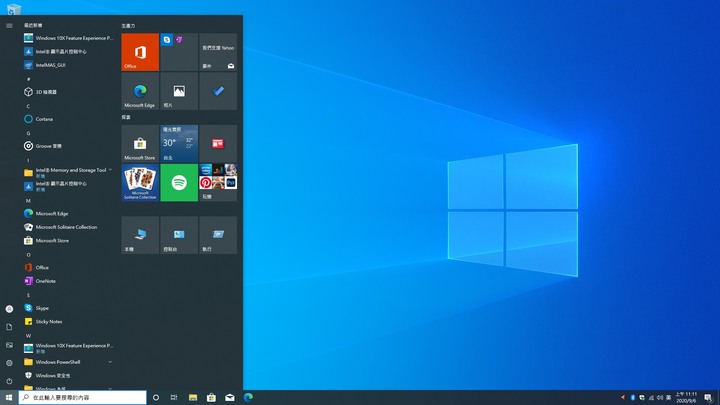This screenshot has height=405, width=720.
Task: Open Documents shortcut in Start sidebar
Action: [9, 327]
